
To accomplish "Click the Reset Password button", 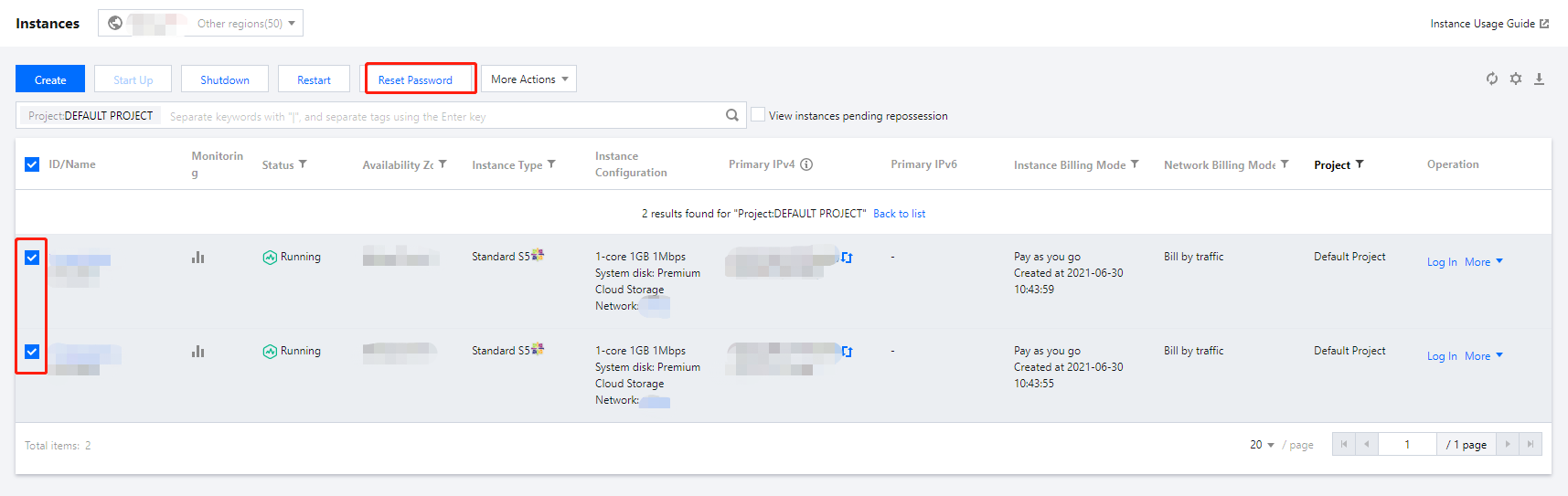I will (416, 79).
